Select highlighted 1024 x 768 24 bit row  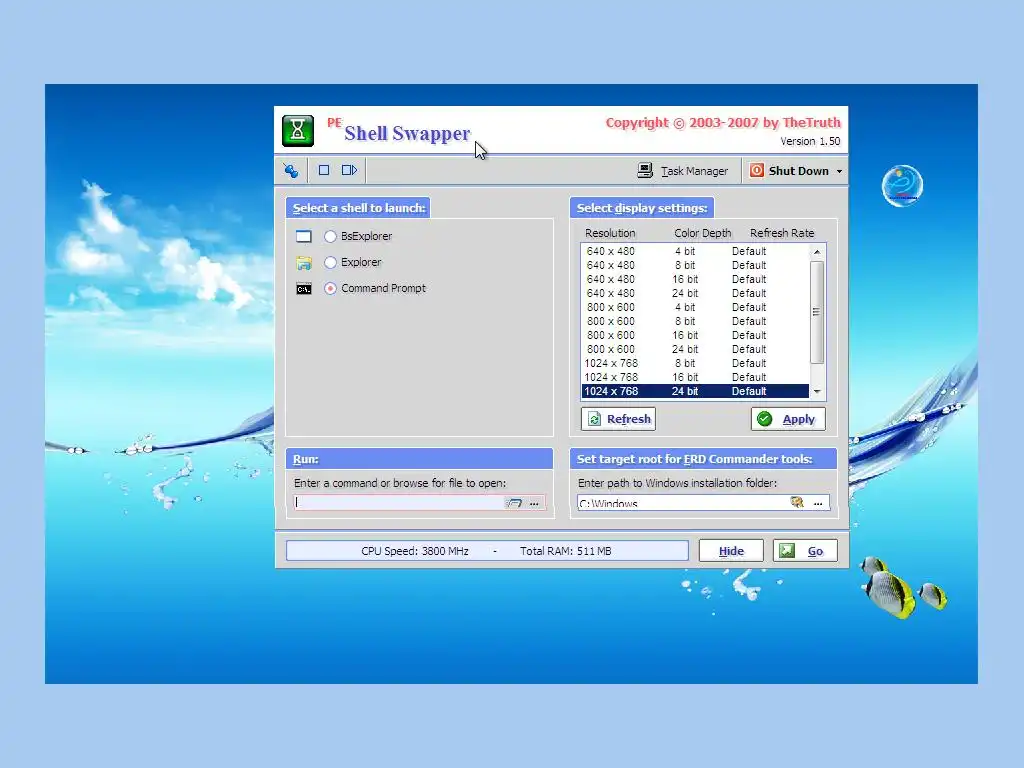pos(695,391)
